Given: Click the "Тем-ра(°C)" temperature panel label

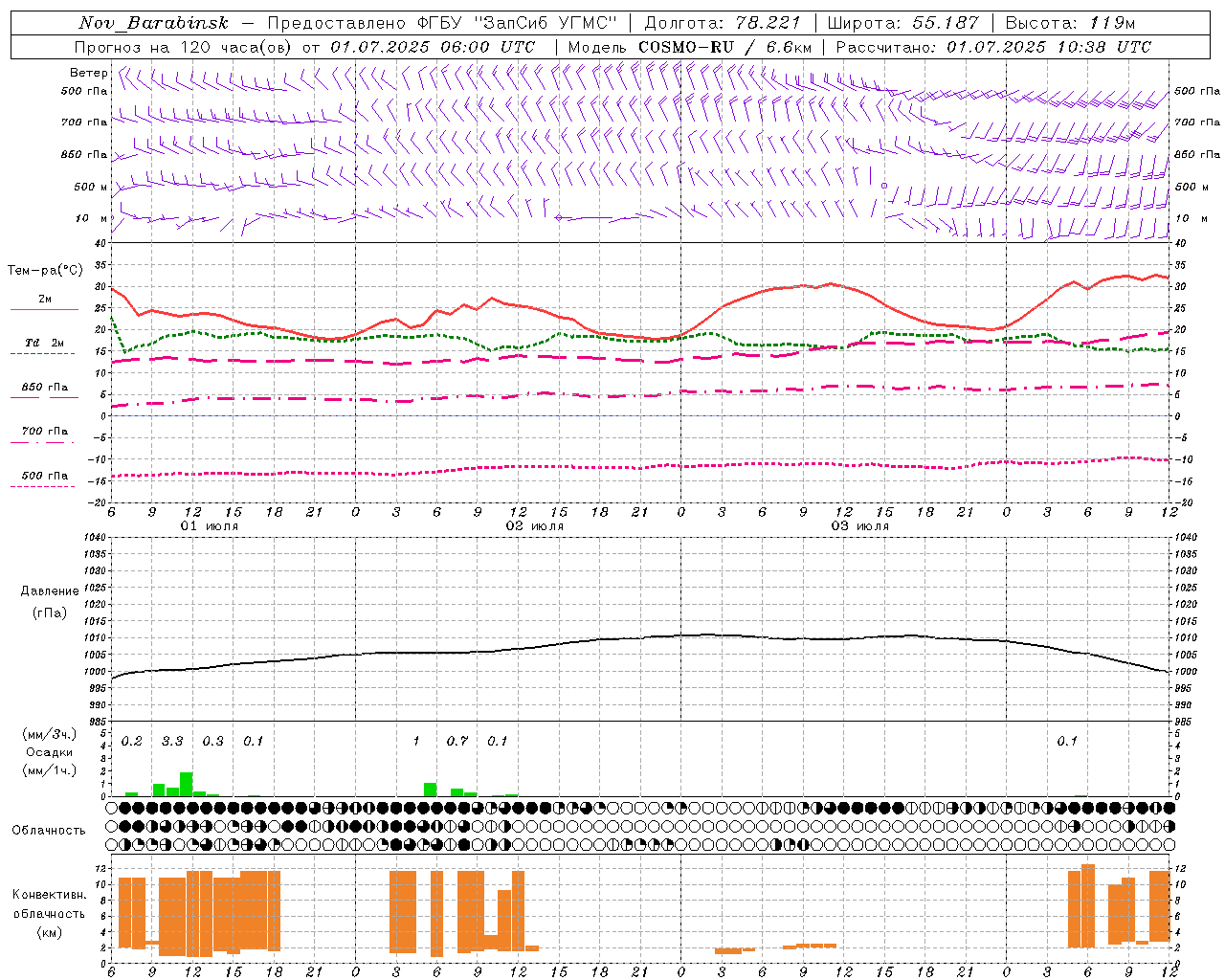Looking at the screenshot, I should point(45,271).
